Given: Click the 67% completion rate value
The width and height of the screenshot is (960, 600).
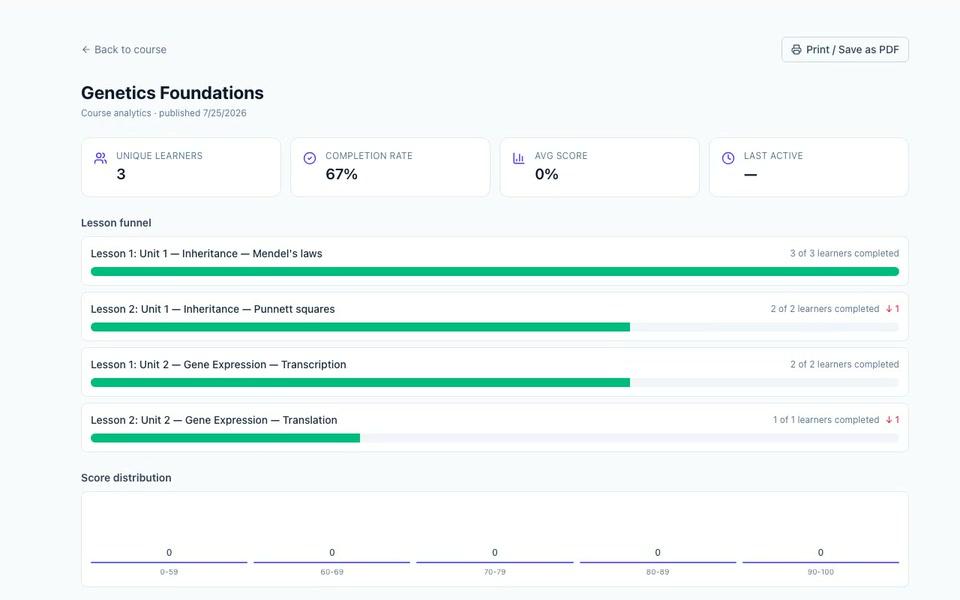Looking at the screenshot, I should pyautogui.click(x=342, y=174).
